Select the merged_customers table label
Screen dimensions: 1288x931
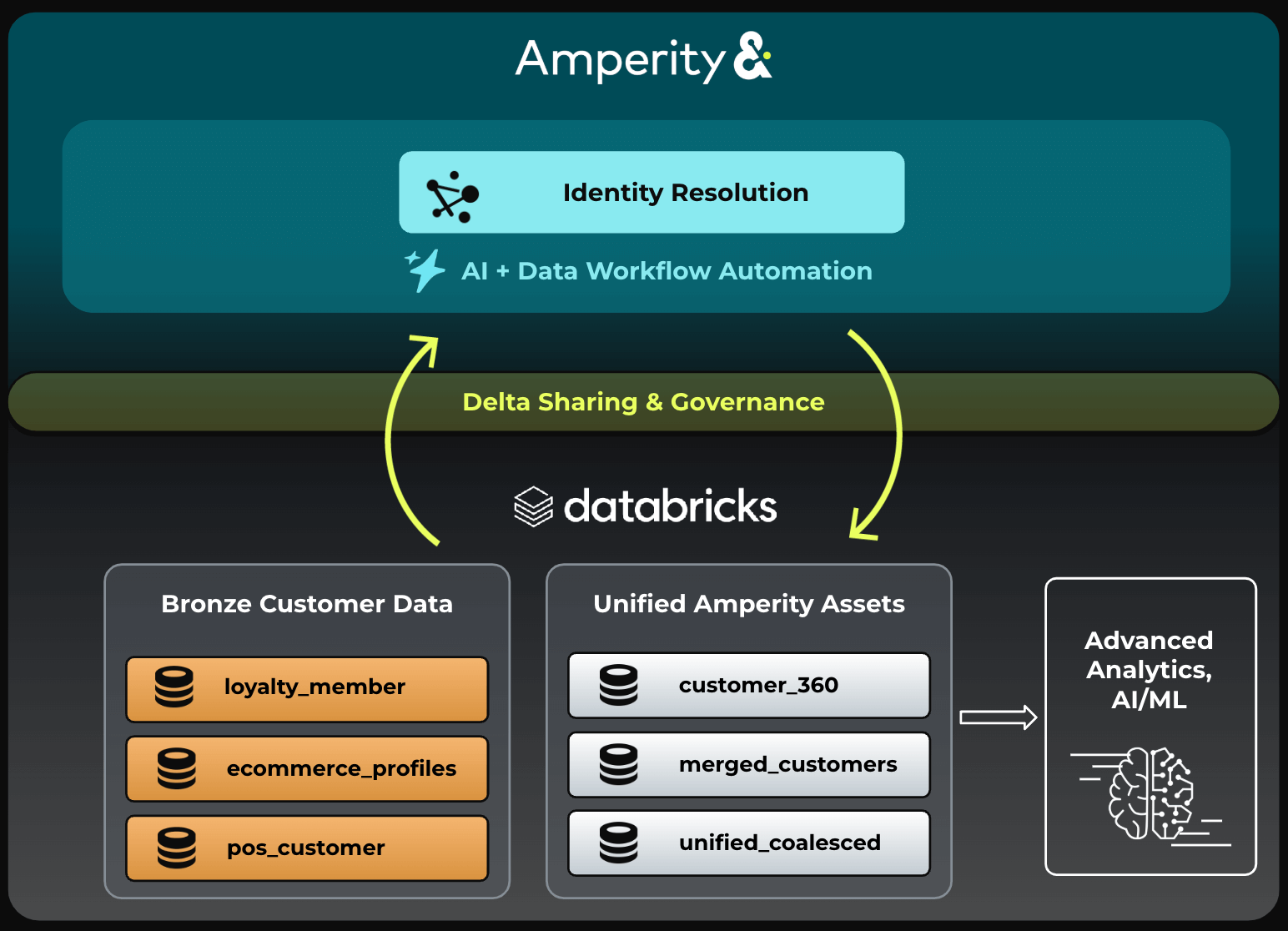click(787, 764)
